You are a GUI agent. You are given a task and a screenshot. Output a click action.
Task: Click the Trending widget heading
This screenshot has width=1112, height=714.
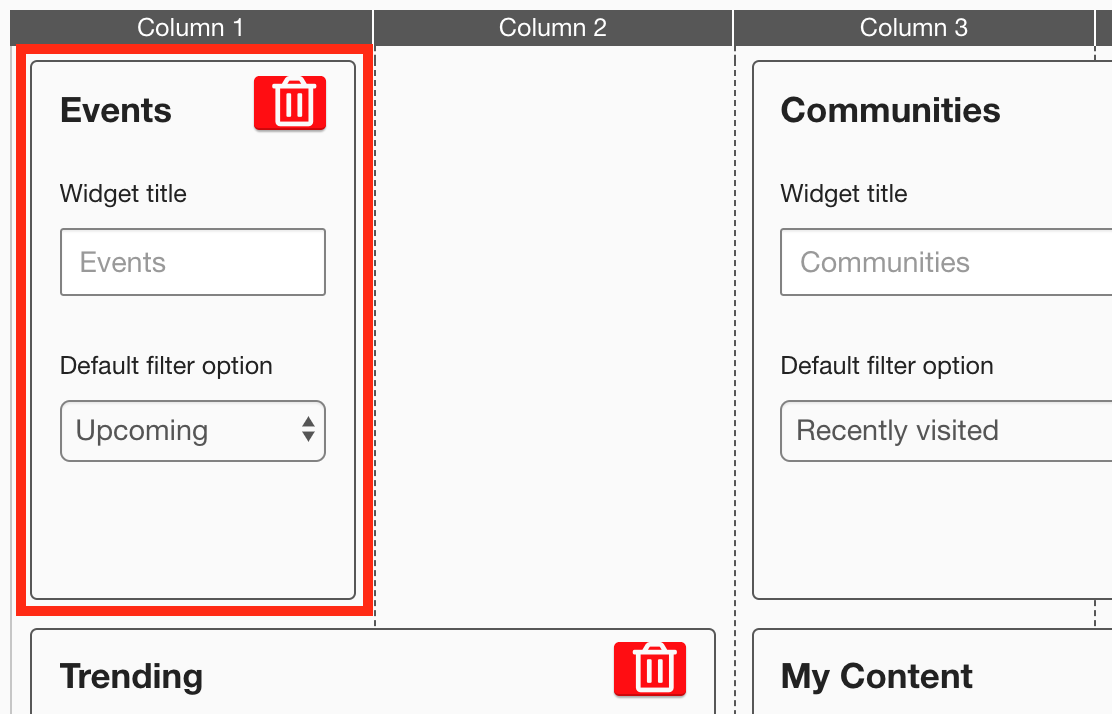coord(131,677)
